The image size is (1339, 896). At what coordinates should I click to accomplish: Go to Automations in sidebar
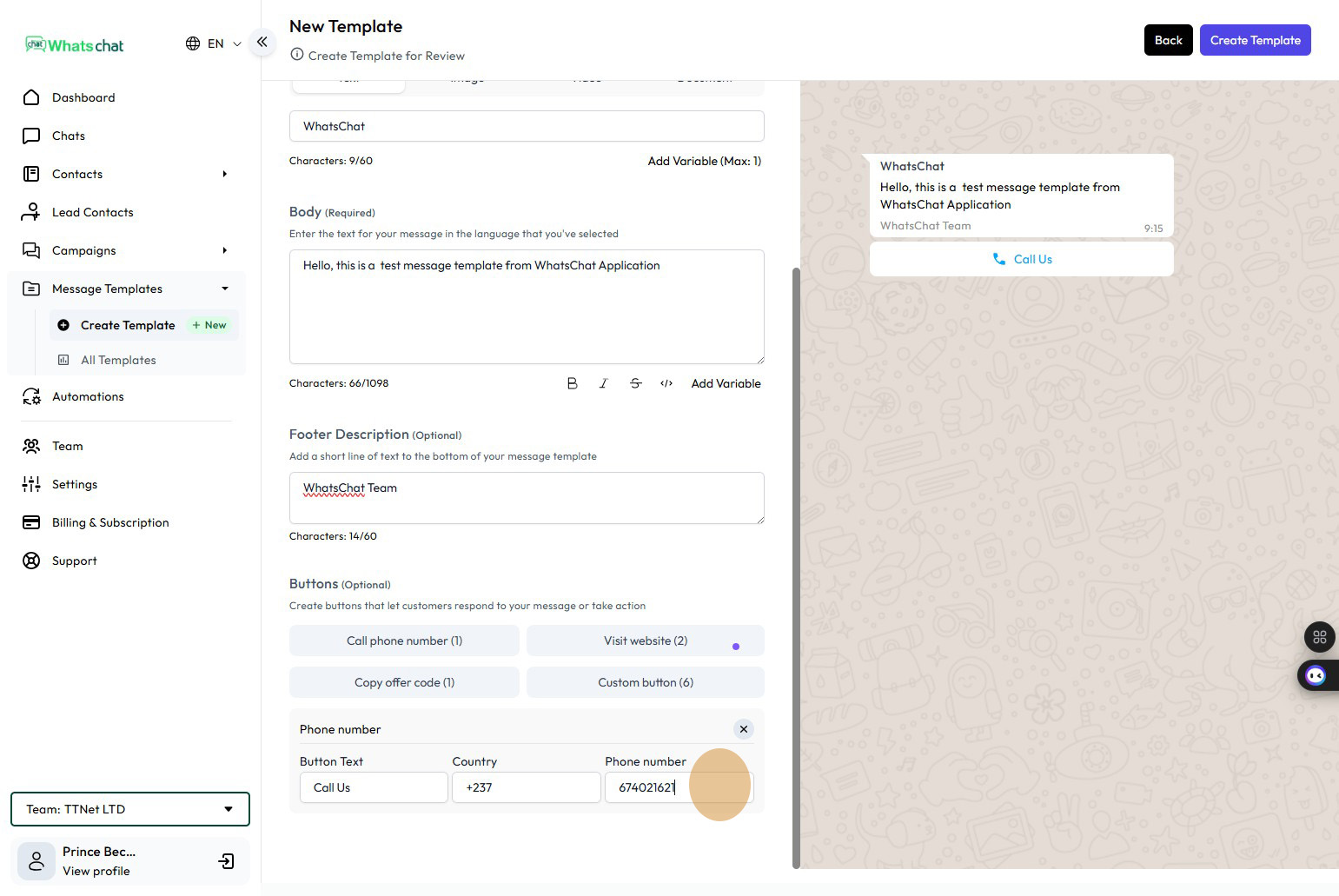pyautogui.click(x=88, y=396)
